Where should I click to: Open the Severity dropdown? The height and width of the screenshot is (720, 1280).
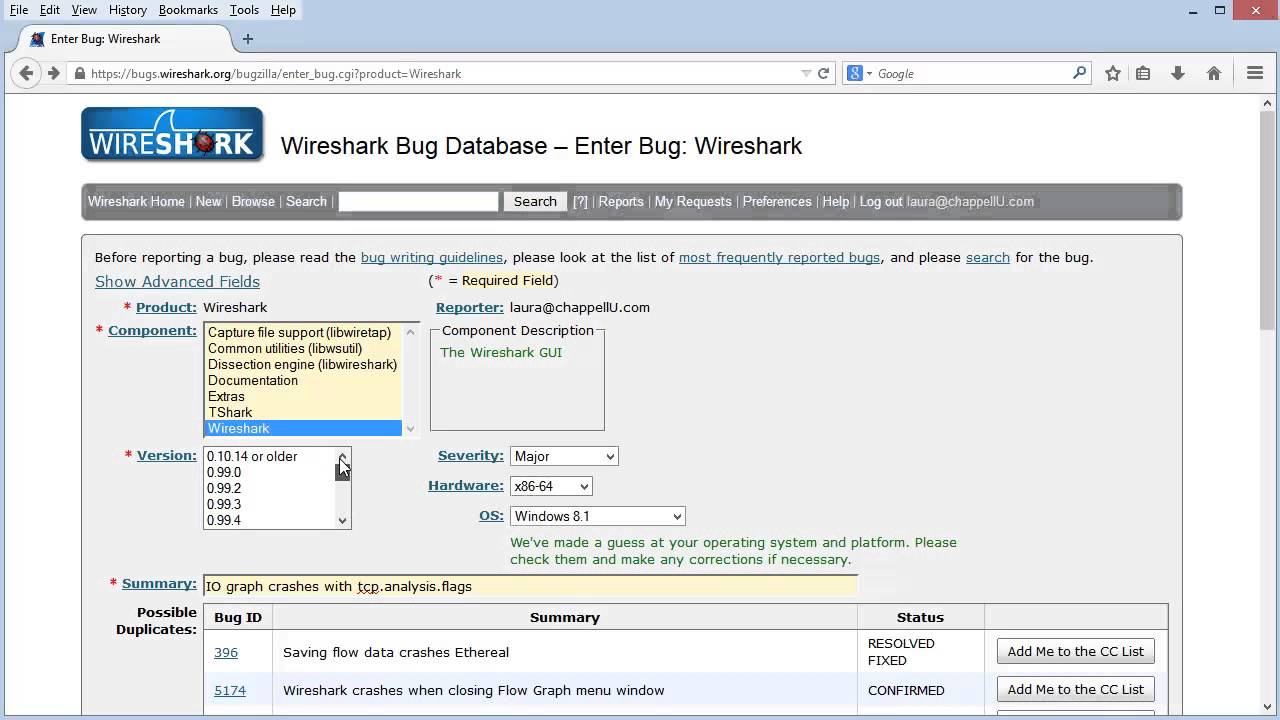click(564, 456)
